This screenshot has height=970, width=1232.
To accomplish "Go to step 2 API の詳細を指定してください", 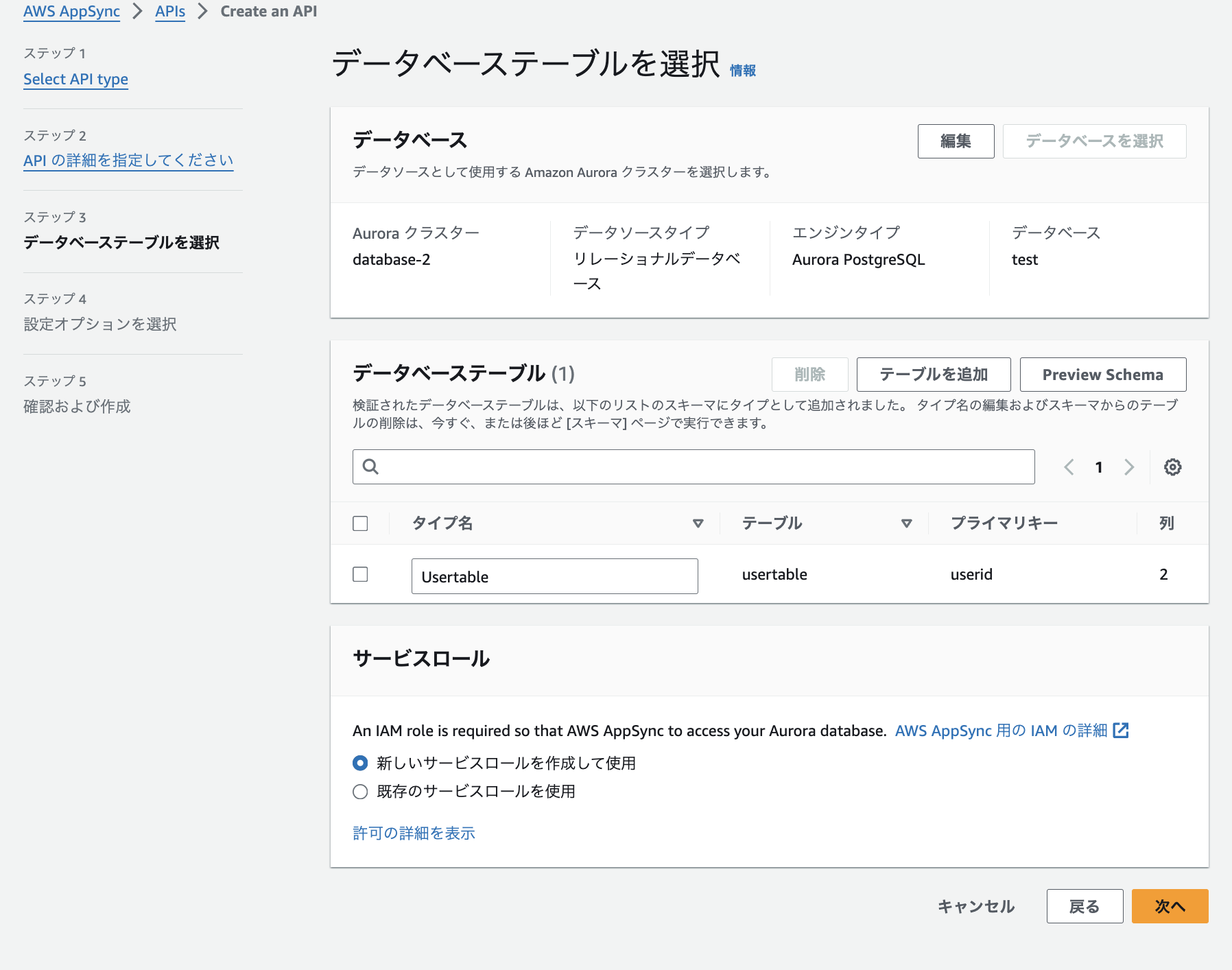I will click(x=128, y=161).
